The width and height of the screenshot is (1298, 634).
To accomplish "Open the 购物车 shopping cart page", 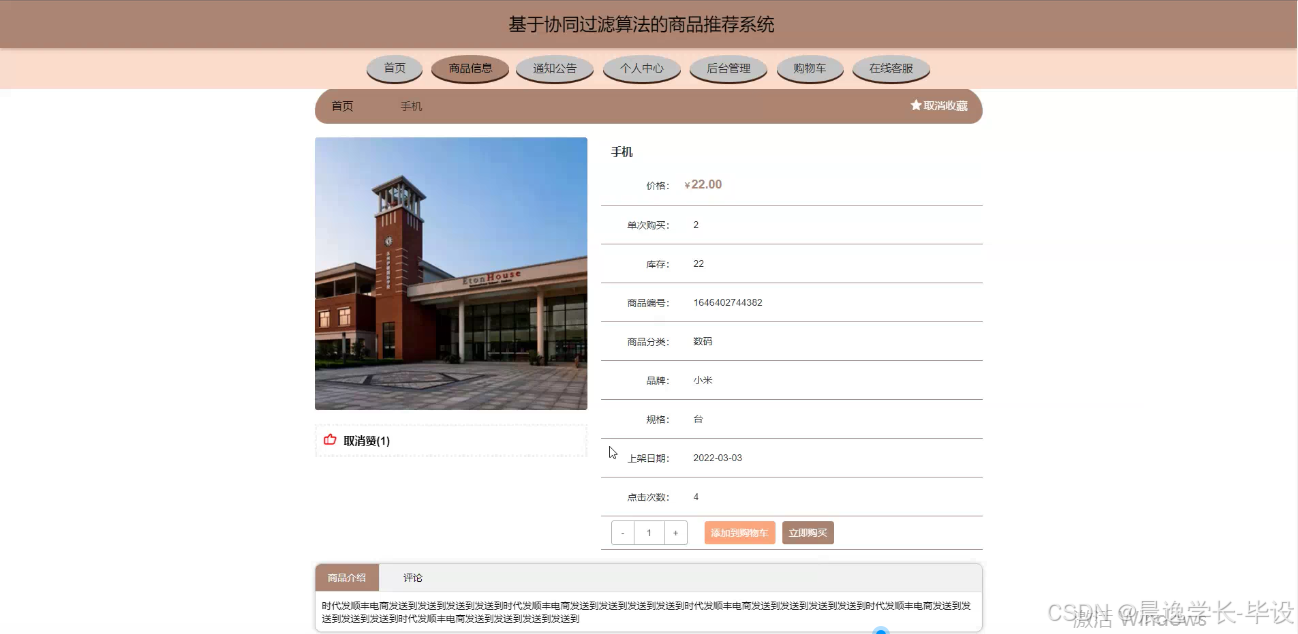I will (810, 70).
